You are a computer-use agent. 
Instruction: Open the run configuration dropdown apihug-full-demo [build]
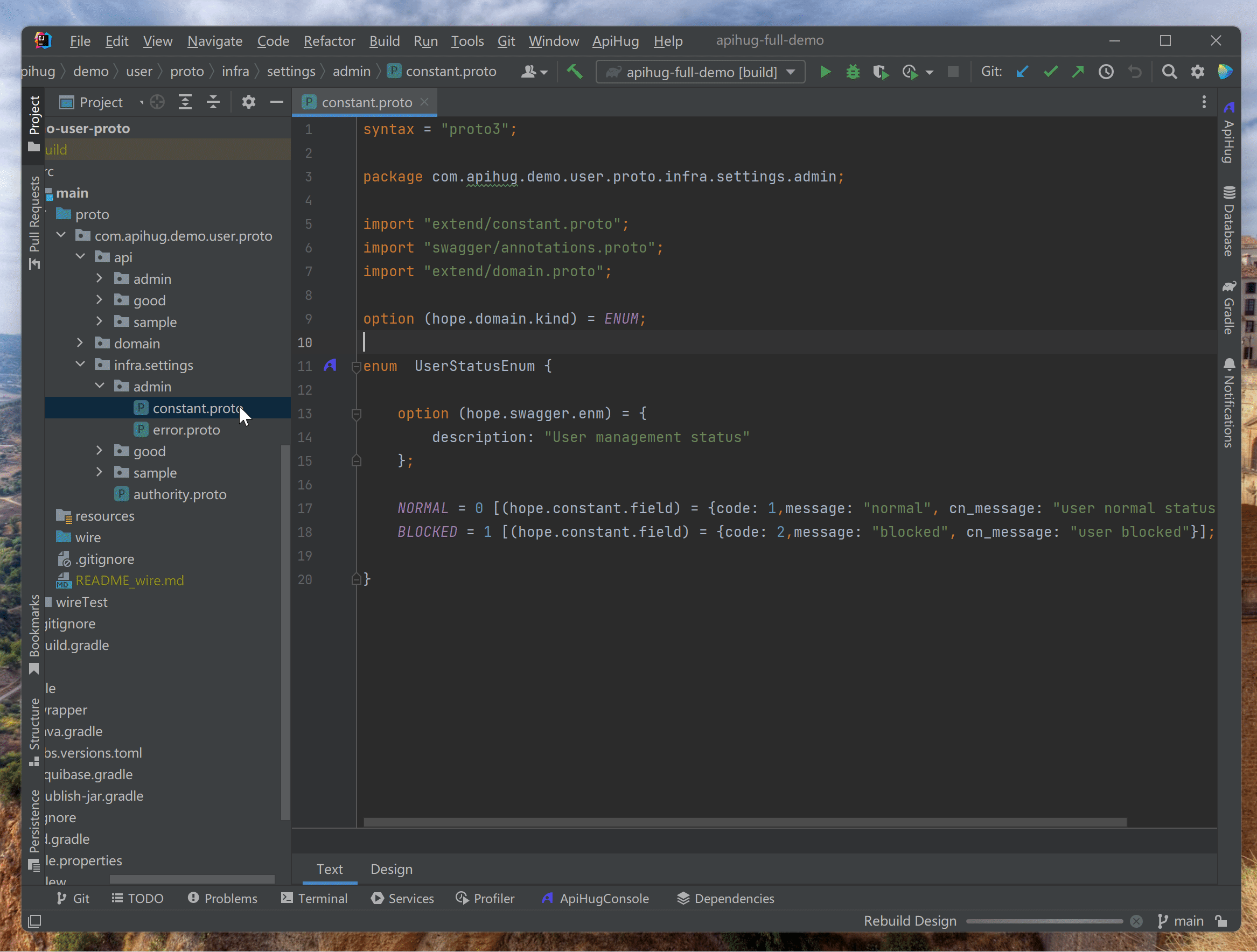[700, 72]
